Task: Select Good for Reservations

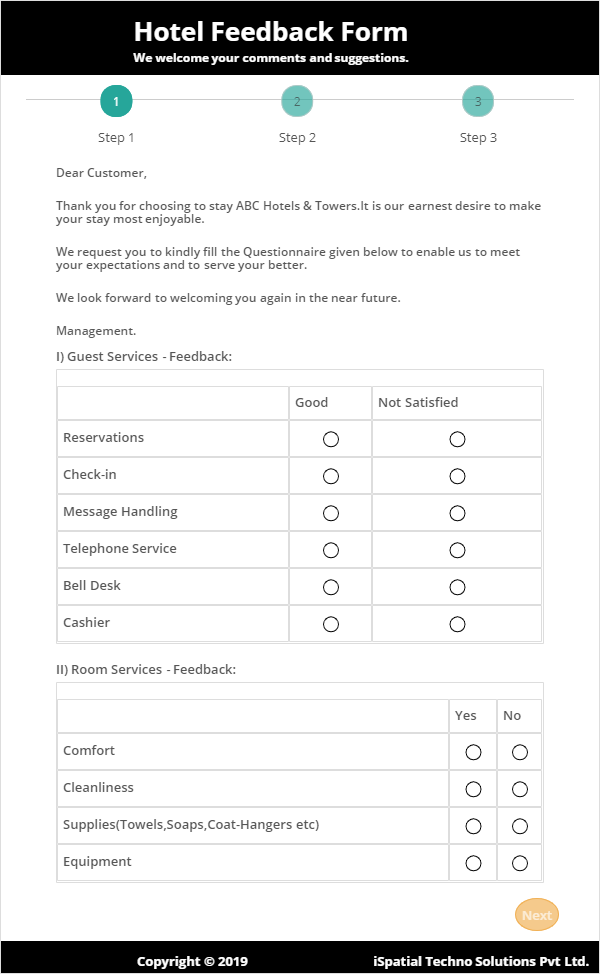Action: (x=331, y=439)
